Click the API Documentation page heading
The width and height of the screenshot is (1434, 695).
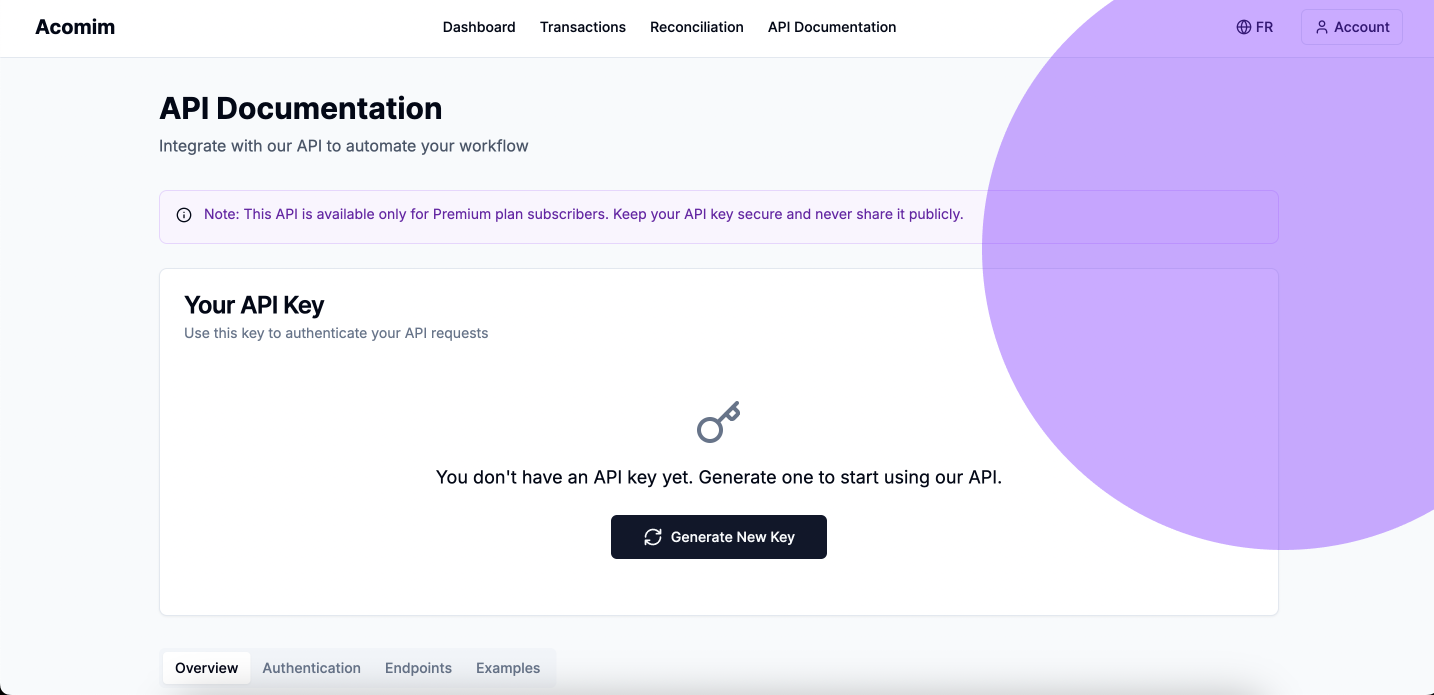coord(301,108)
